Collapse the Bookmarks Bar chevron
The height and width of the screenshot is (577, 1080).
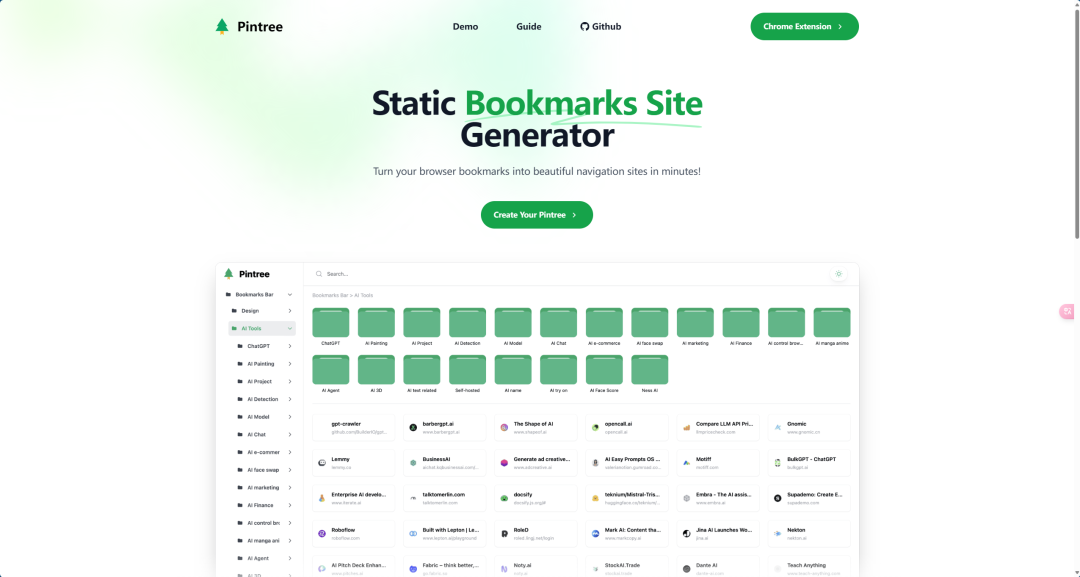click(290, 295)
